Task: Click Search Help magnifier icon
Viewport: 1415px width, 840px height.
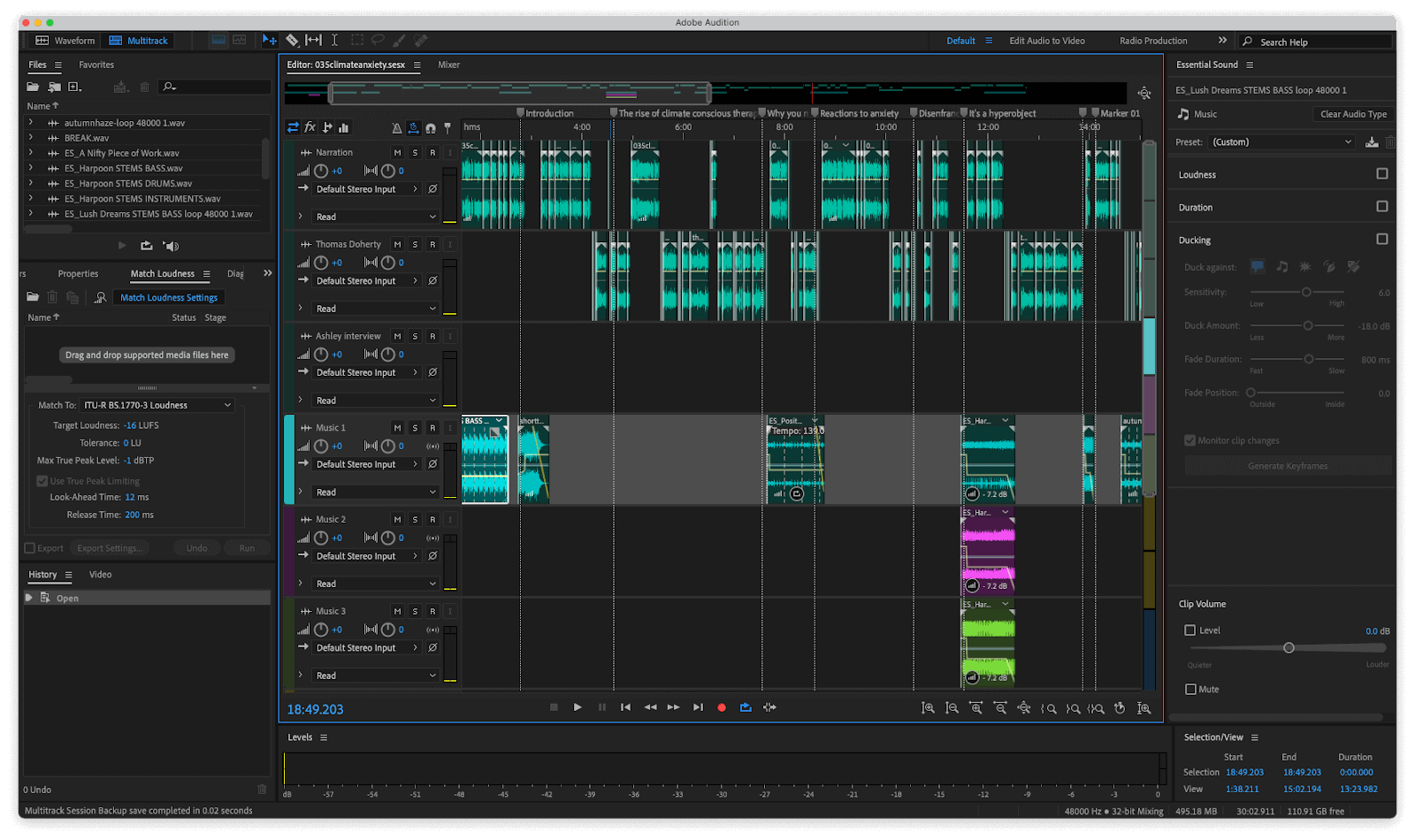Action: click(1248, 42)
